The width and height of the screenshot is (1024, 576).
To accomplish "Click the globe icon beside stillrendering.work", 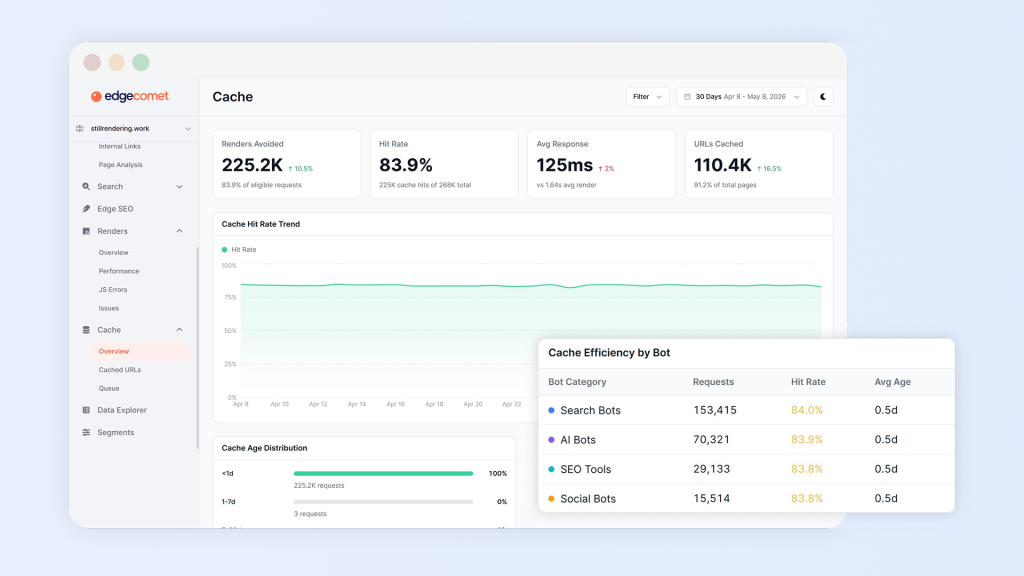I will pyautogui.click(x=80, y=129).
